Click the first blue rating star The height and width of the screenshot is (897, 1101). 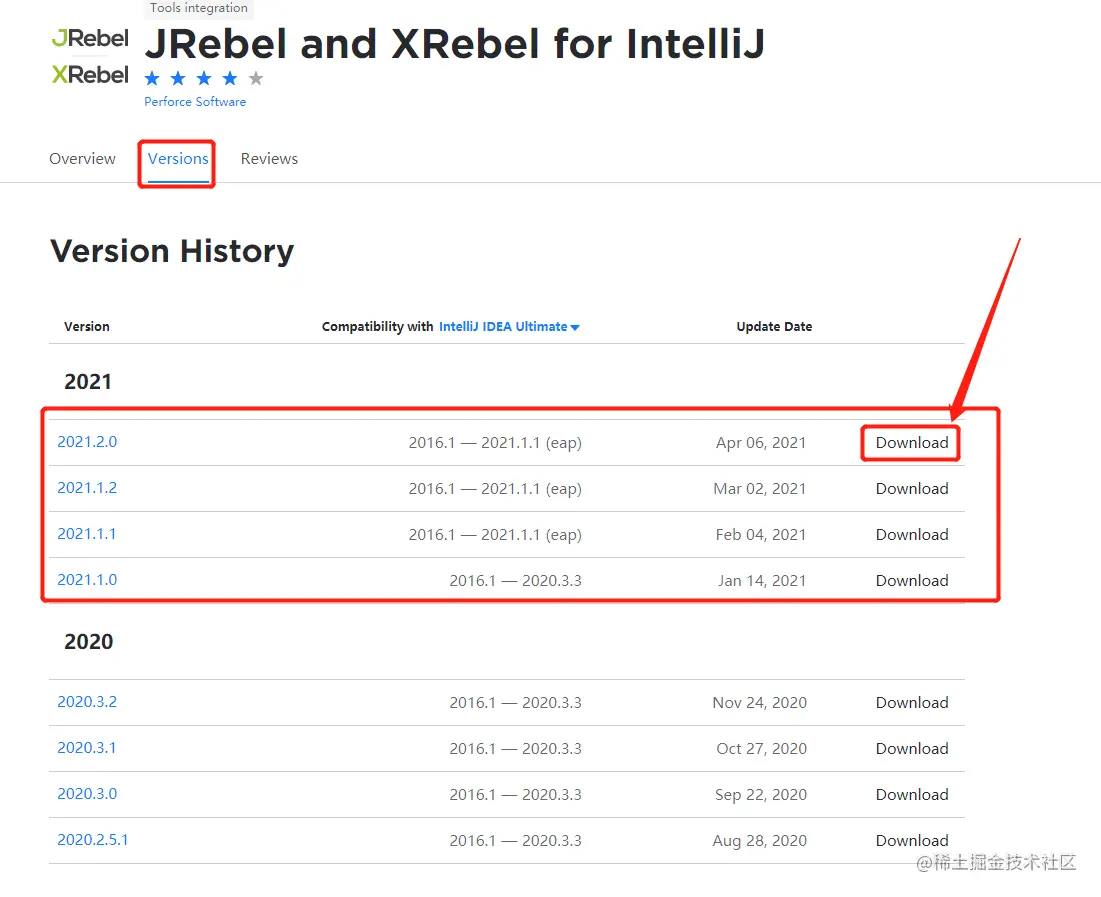152,78
